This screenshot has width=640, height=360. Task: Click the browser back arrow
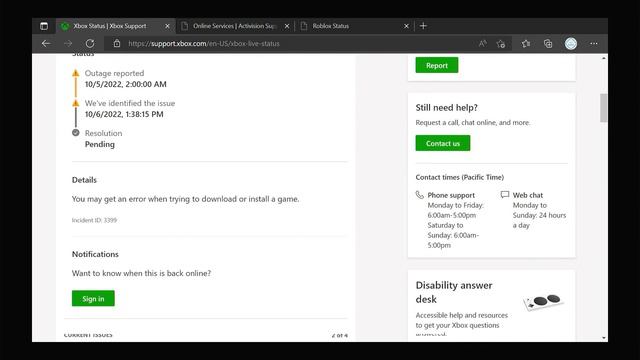click(x=46, y=43)
